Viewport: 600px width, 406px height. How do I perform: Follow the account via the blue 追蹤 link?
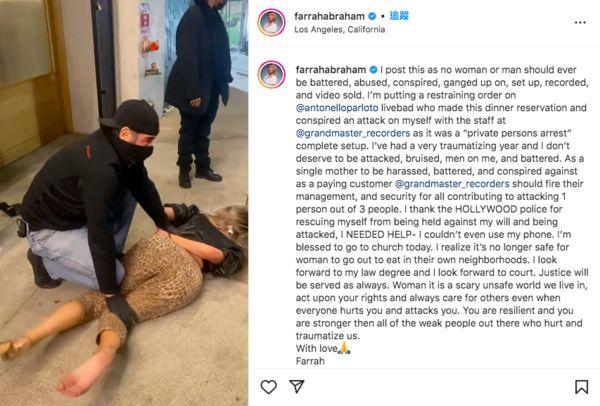pos(399,16)
